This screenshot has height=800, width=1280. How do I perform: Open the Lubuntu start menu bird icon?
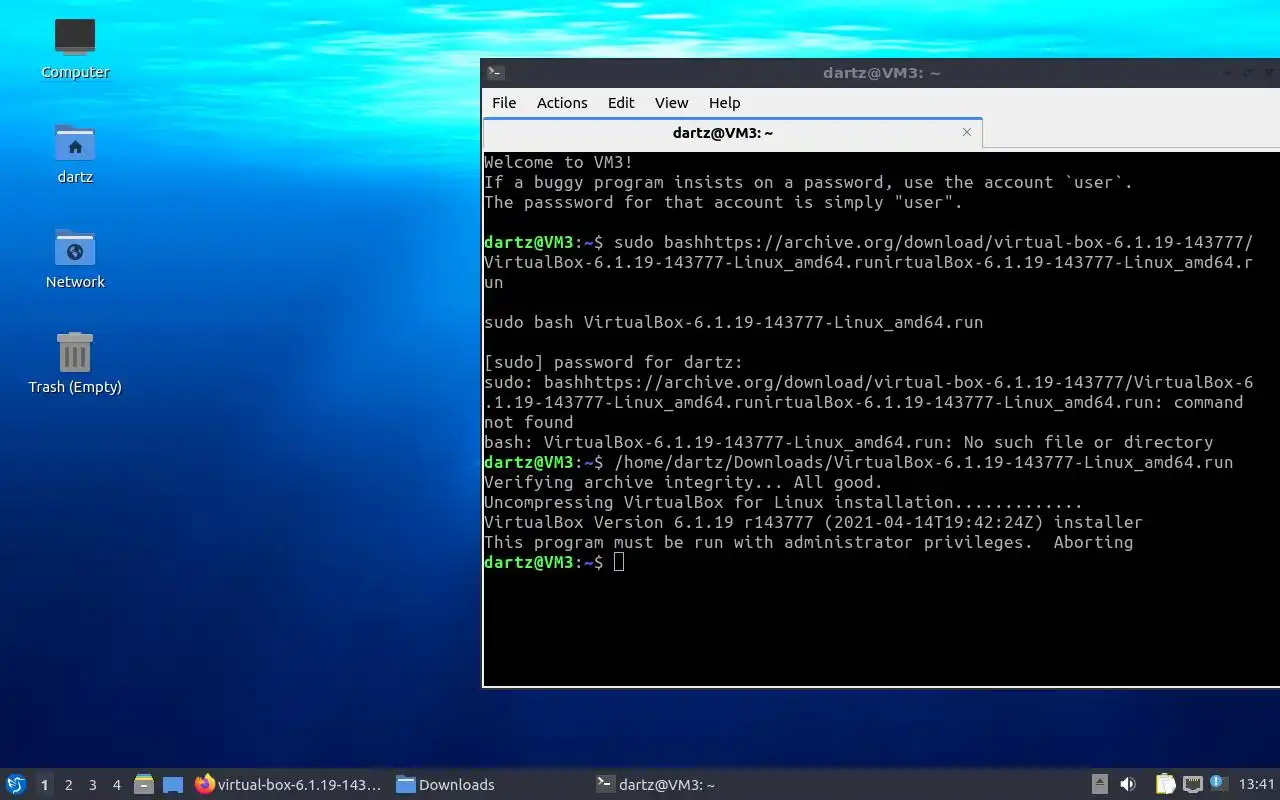pos(16,785)
